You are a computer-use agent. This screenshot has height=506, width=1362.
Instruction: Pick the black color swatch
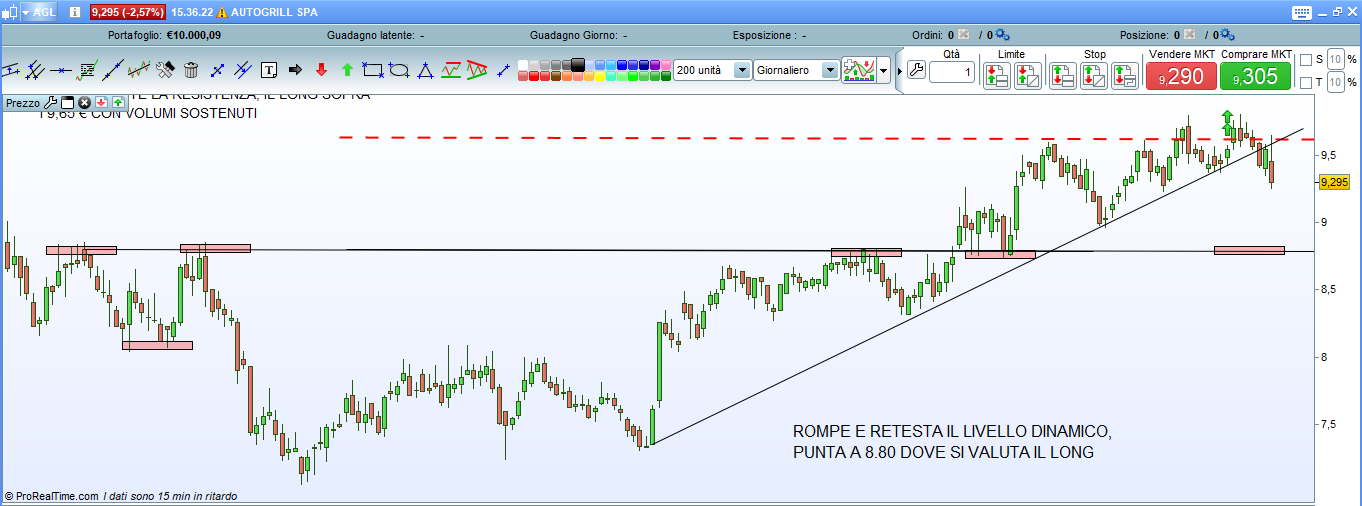pyautogui.click(x=578, y=64)
